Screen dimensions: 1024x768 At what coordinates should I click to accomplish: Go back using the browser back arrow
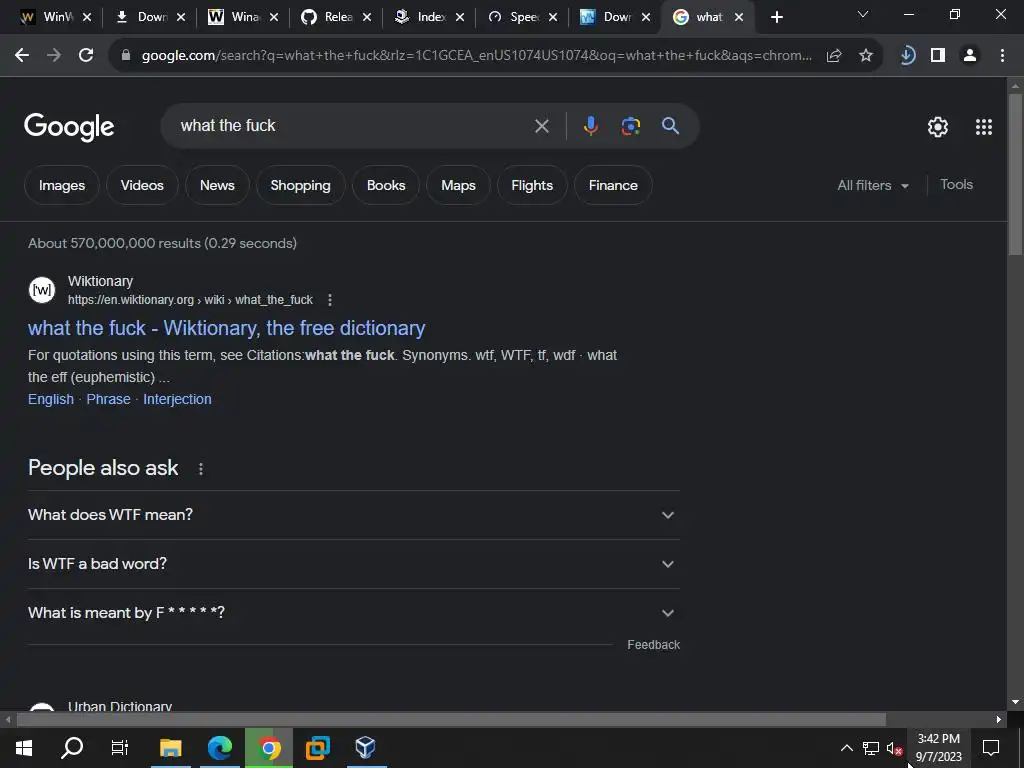click(x=22, y=56)
